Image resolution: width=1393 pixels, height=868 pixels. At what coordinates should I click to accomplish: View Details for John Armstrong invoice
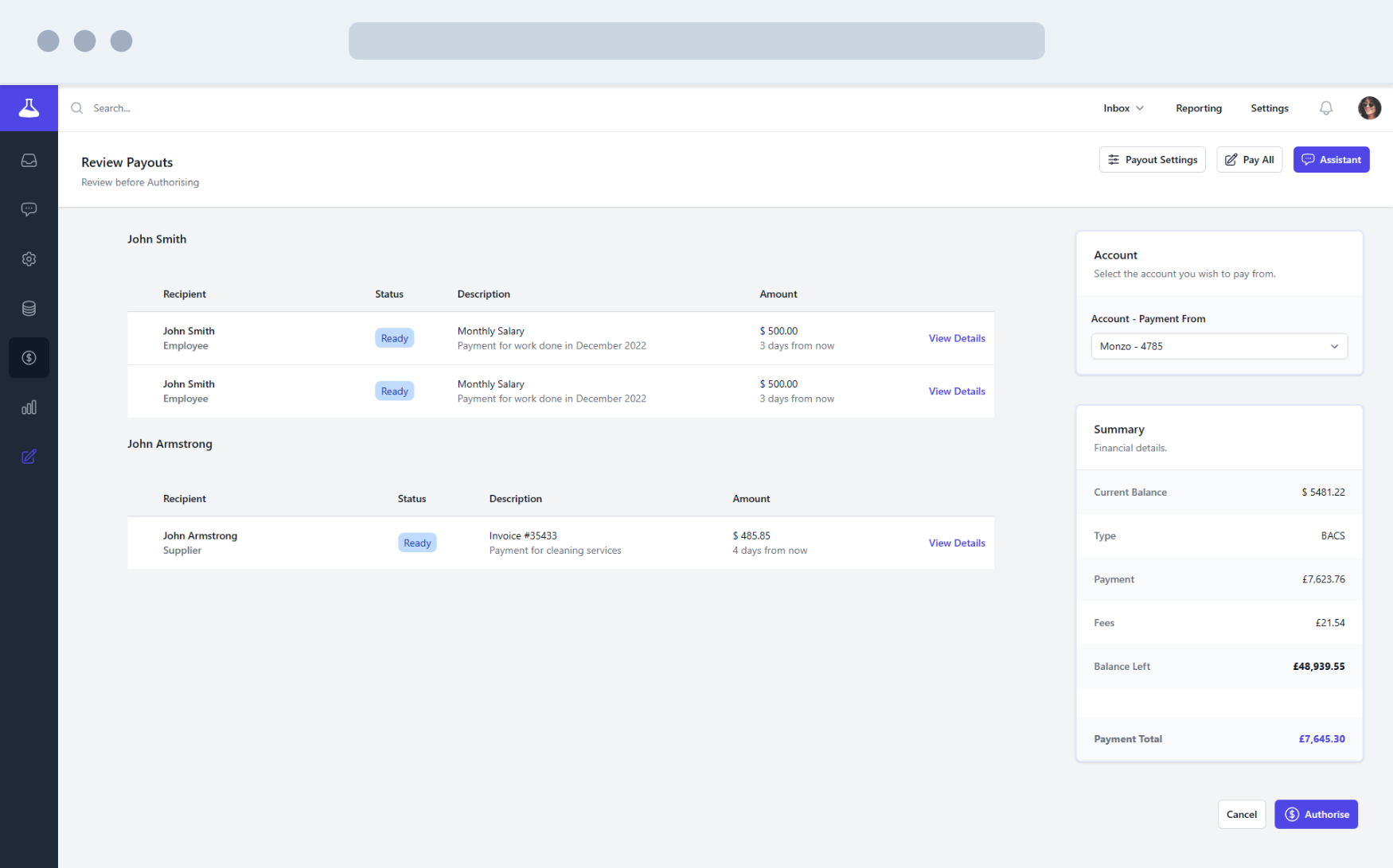(x=957, y=543)
